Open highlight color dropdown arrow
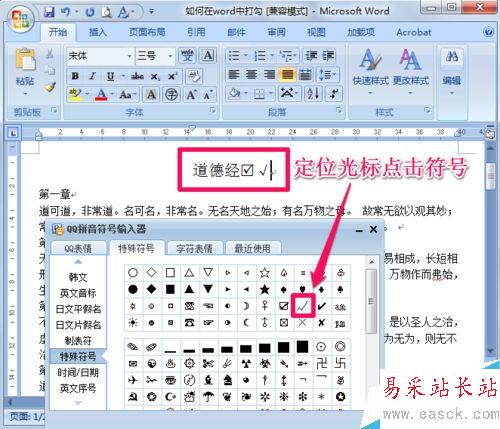The height and width of the screenshot is (429, 500). click(87, 95)
